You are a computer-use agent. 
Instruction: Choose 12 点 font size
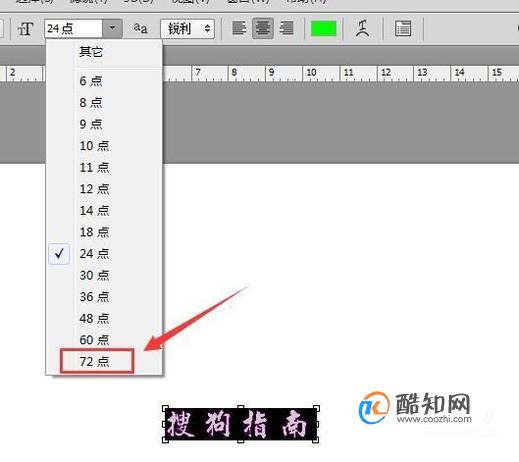coord(94,189)
